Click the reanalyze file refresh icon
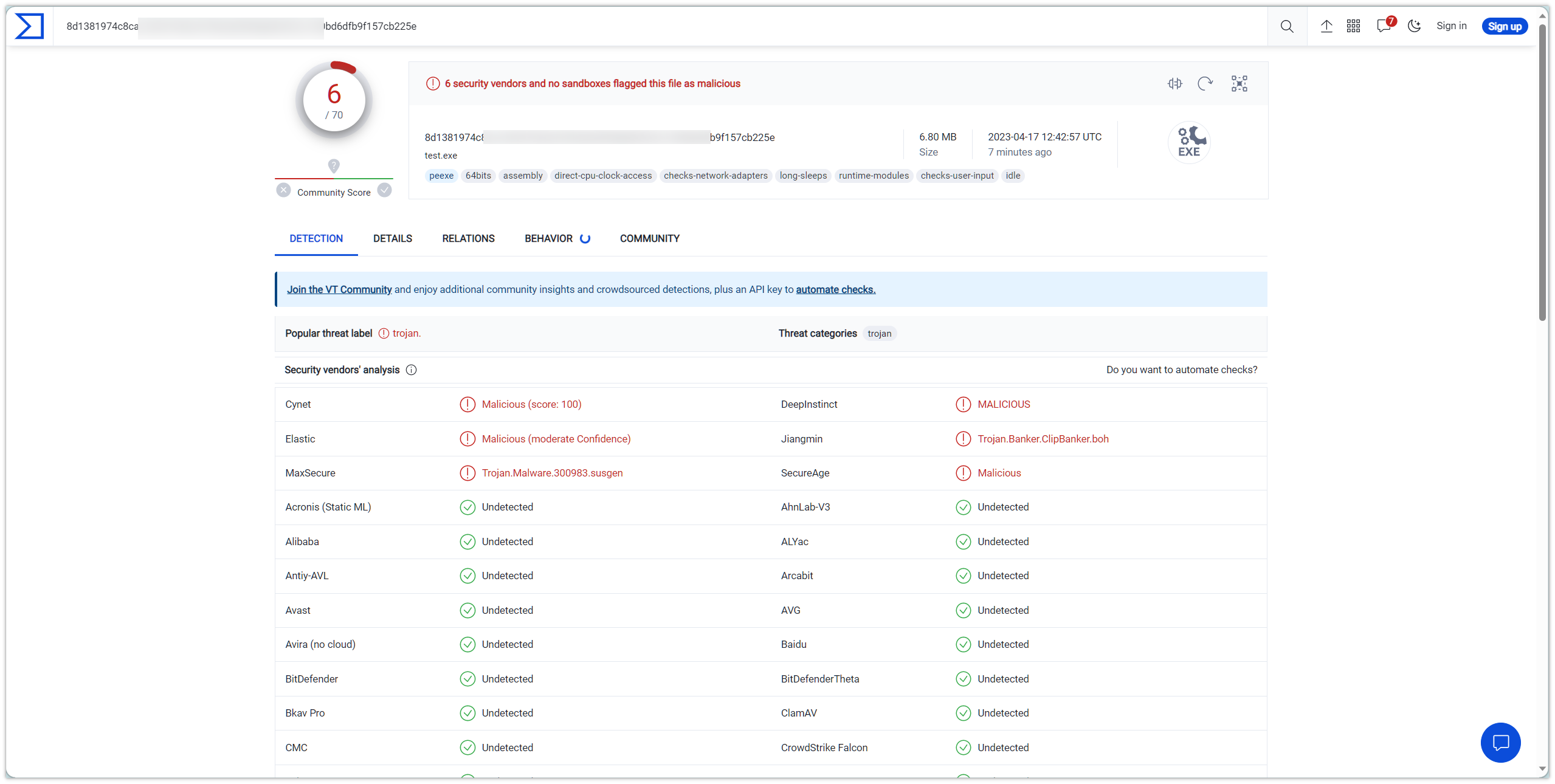 pos(1205,84)
